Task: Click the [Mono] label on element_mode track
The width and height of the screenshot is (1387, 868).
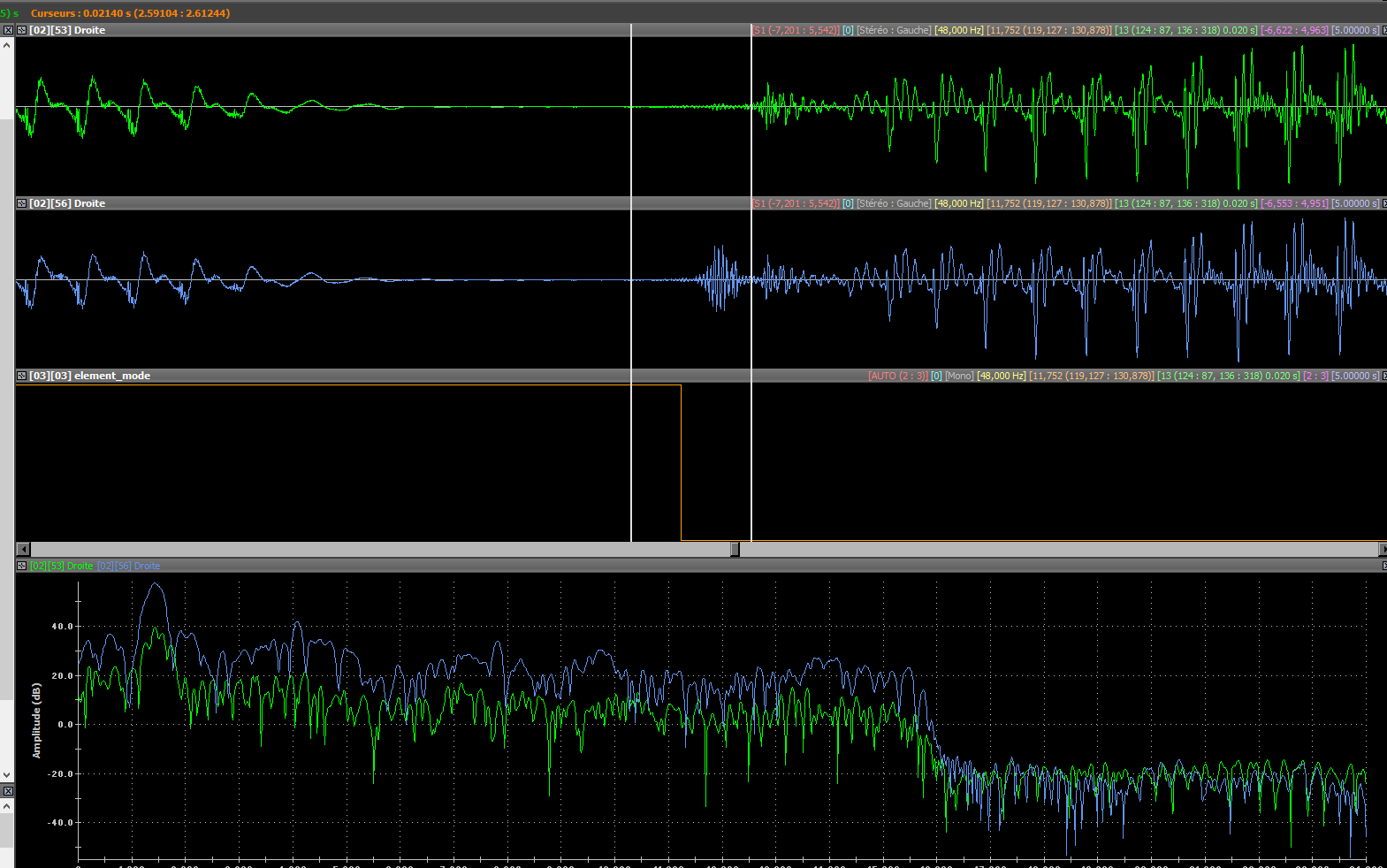Action: (959, 376)
